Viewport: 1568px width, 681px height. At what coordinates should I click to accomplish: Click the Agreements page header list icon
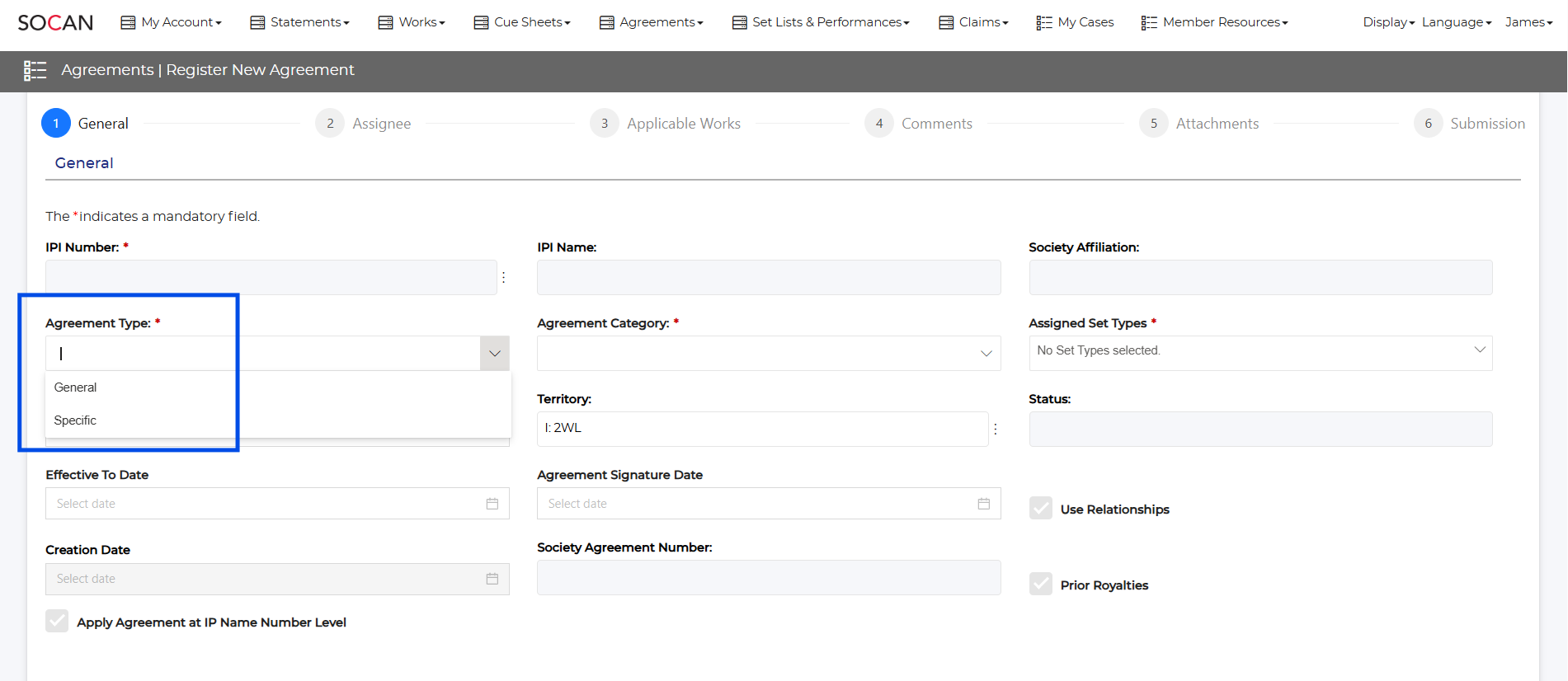35,71
